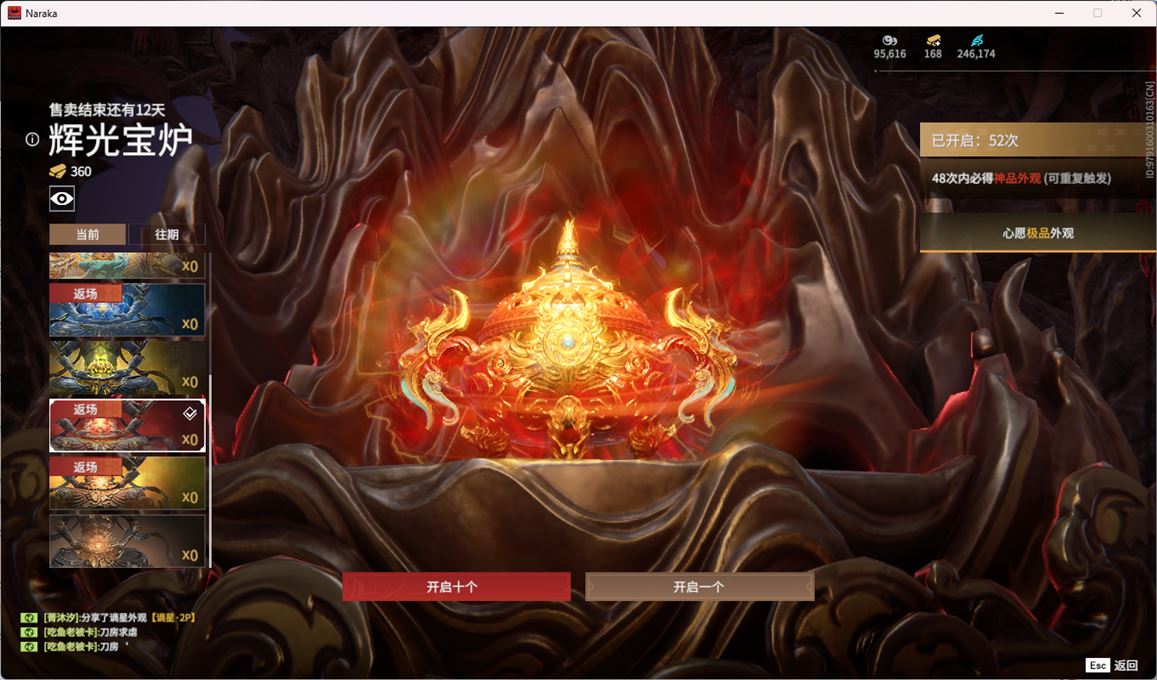1157x680 pixels.
Task: Click the red 开启十个 button
Action: click(456, 587)
